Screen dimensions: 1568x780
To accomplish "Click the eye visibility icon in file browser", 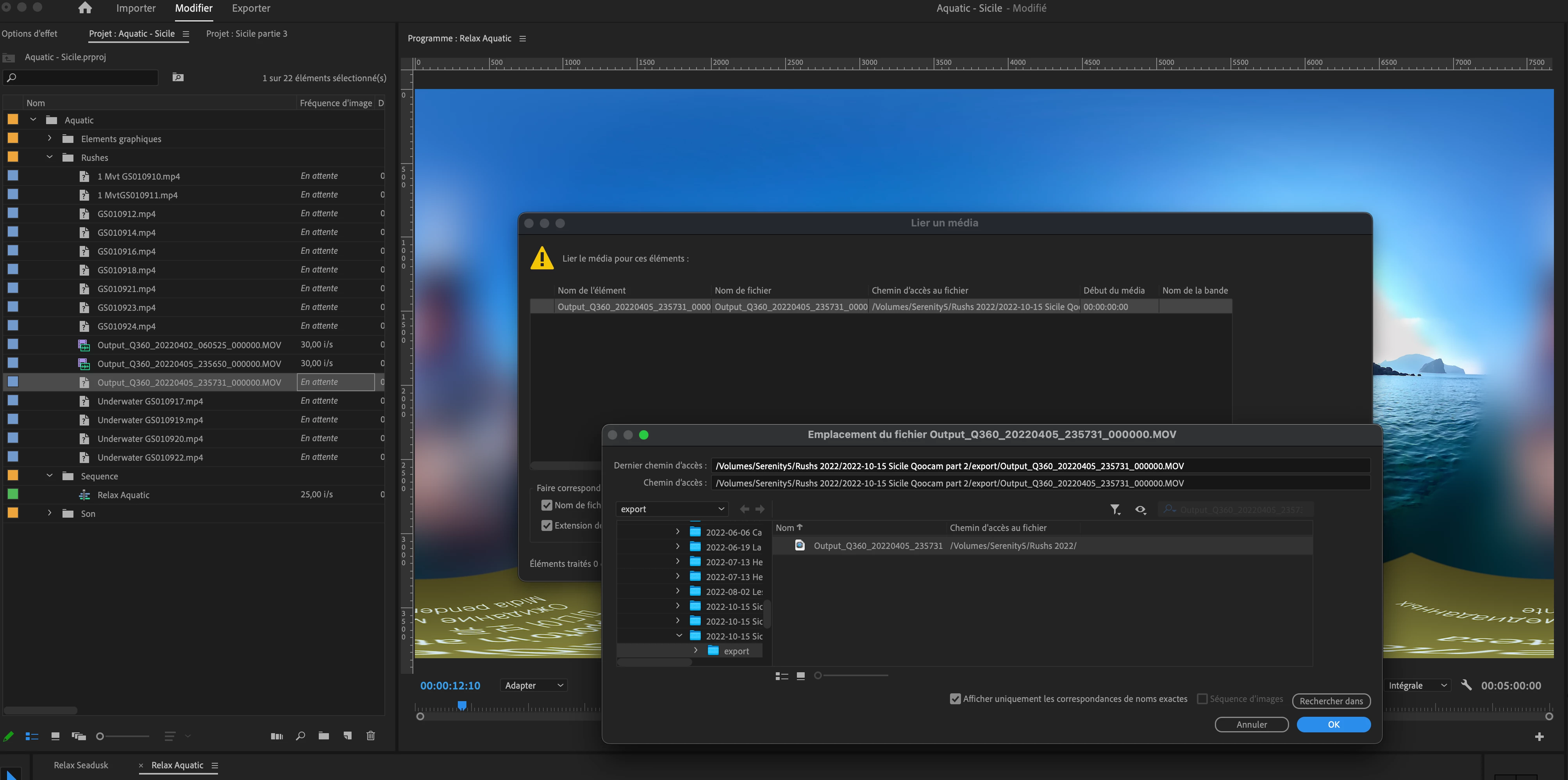I will (x=1140, y=509).
